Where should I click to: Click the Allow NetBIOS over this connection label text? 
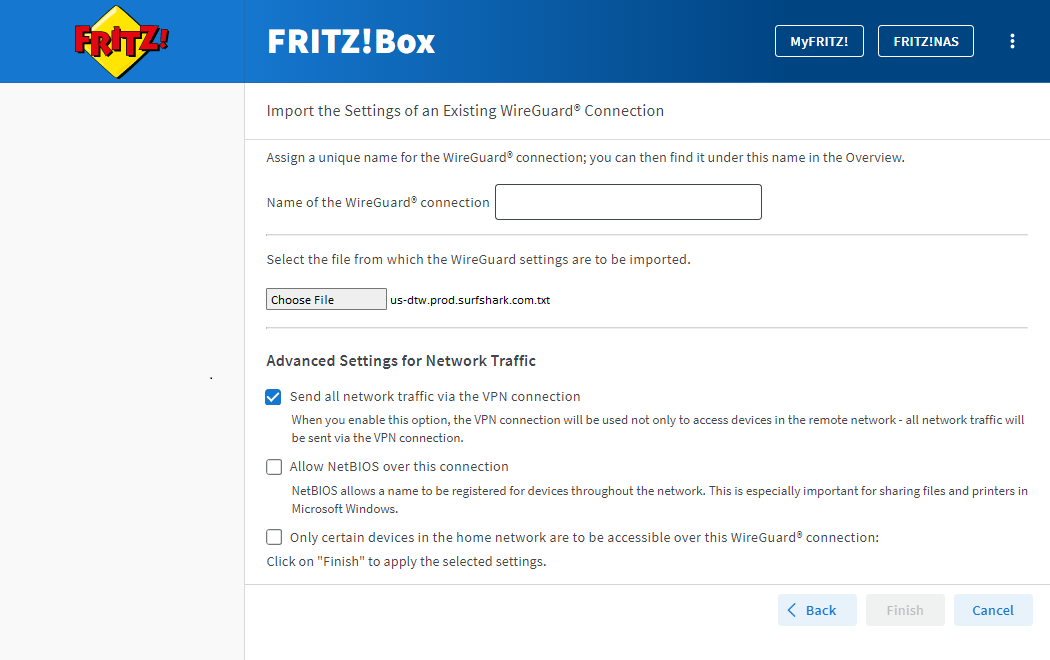point(399,467)
